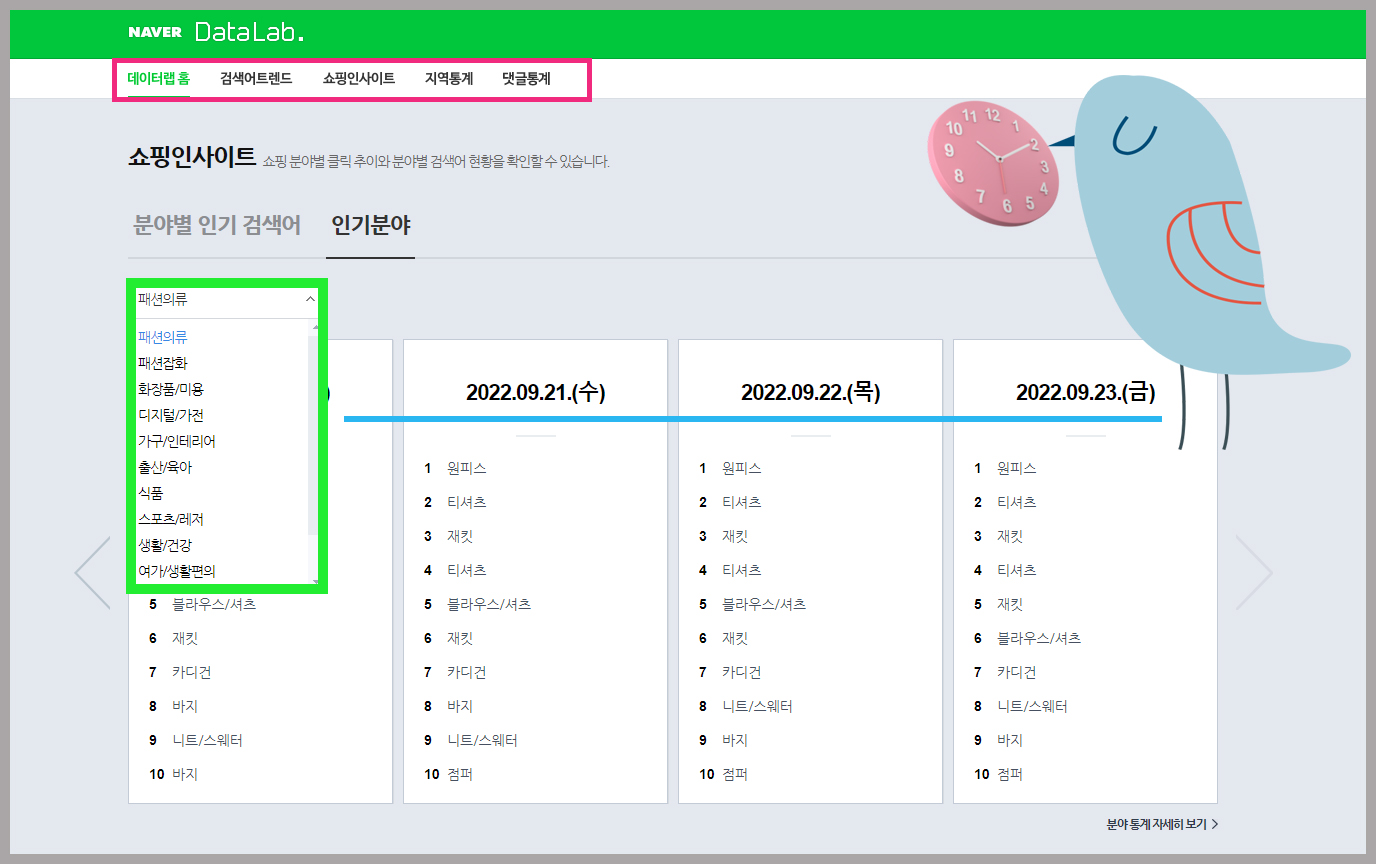Collapse the 패션의류 category dropdown caret
The image size is (1376, 864).
click(x=309, y=299)
